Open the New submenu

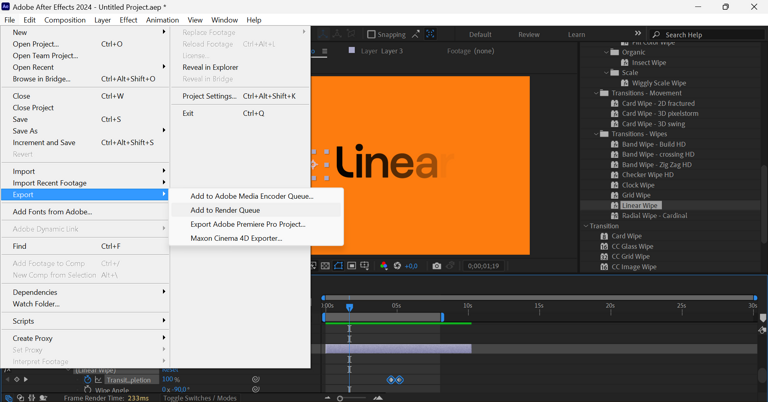pyautogui.click(x=85, y=32)
